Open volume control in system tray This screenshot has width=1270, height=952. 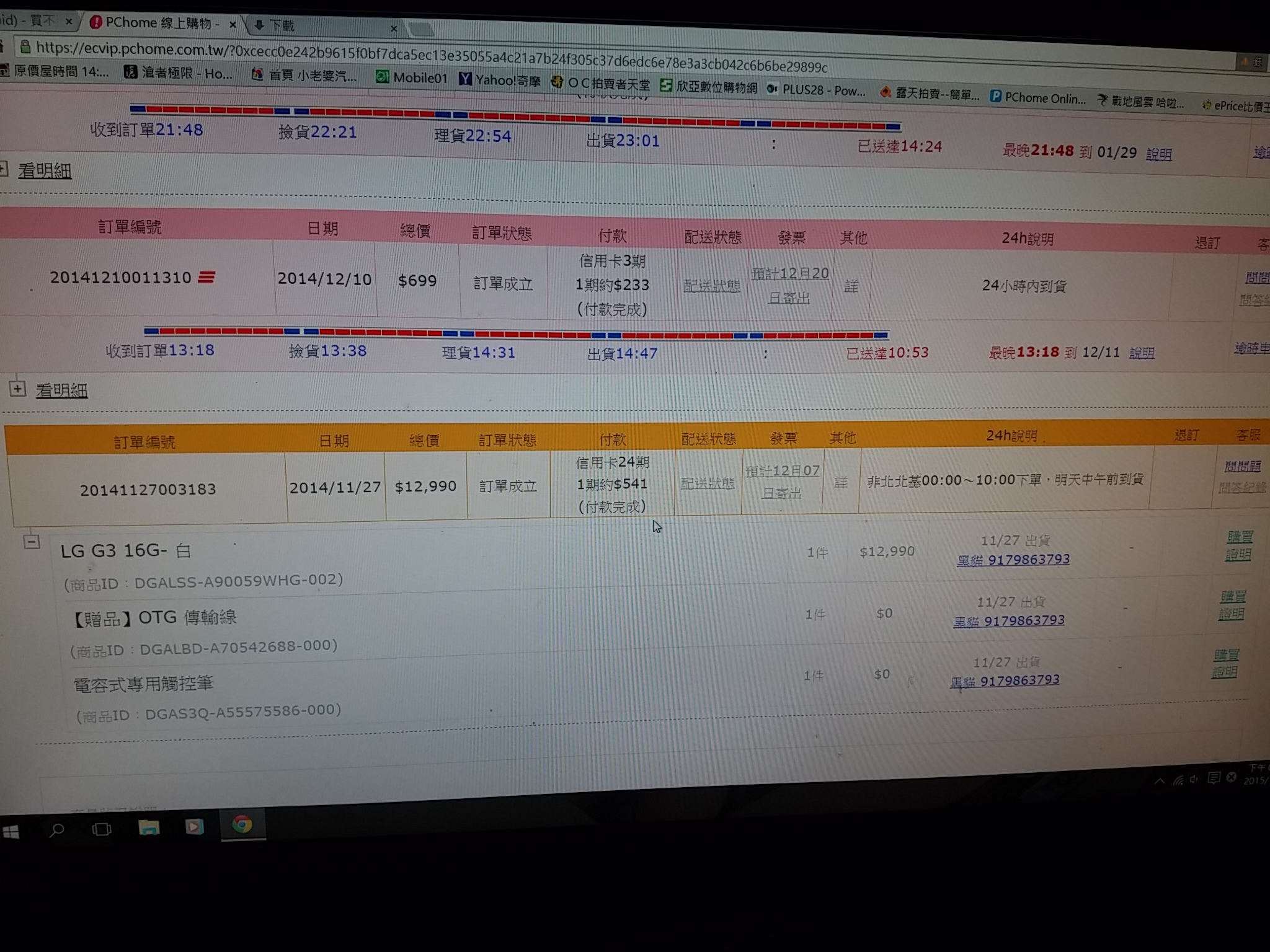1195,779
